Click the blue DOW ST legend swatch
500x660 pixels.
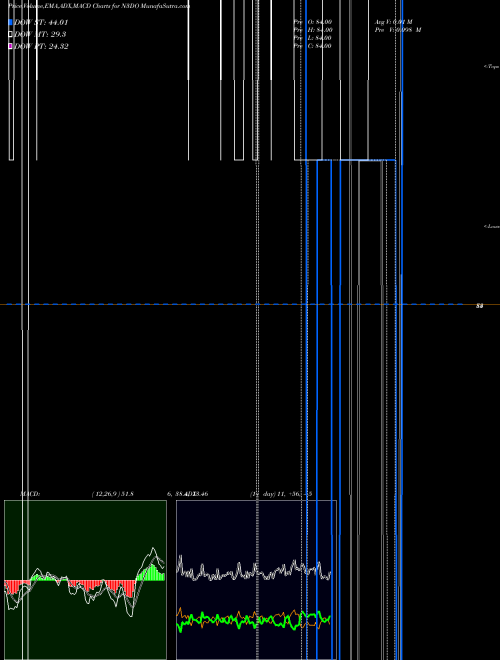click(11, 22)
